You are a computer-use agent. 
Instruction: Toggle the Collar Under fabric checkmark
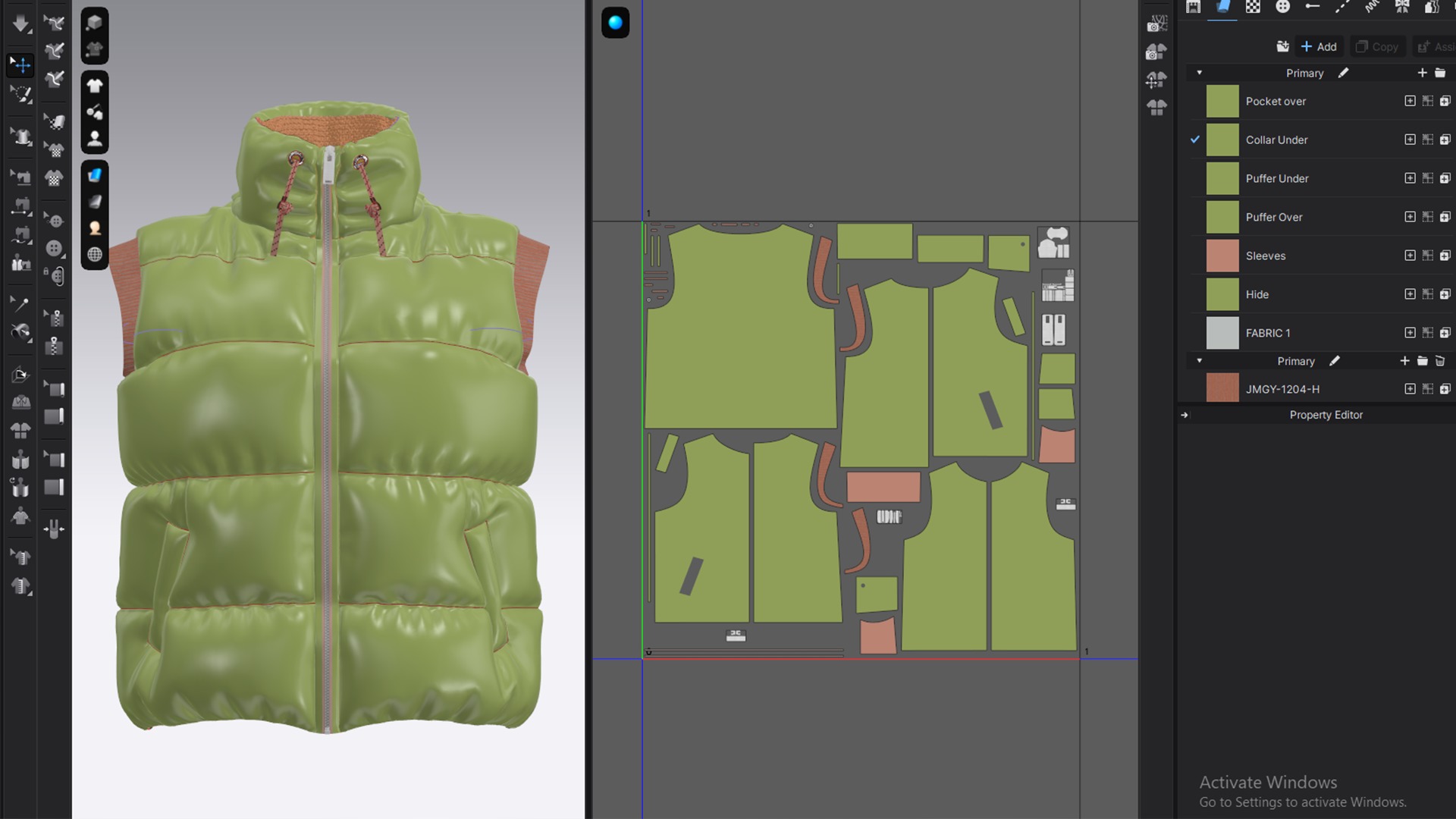click(1195, 140)
